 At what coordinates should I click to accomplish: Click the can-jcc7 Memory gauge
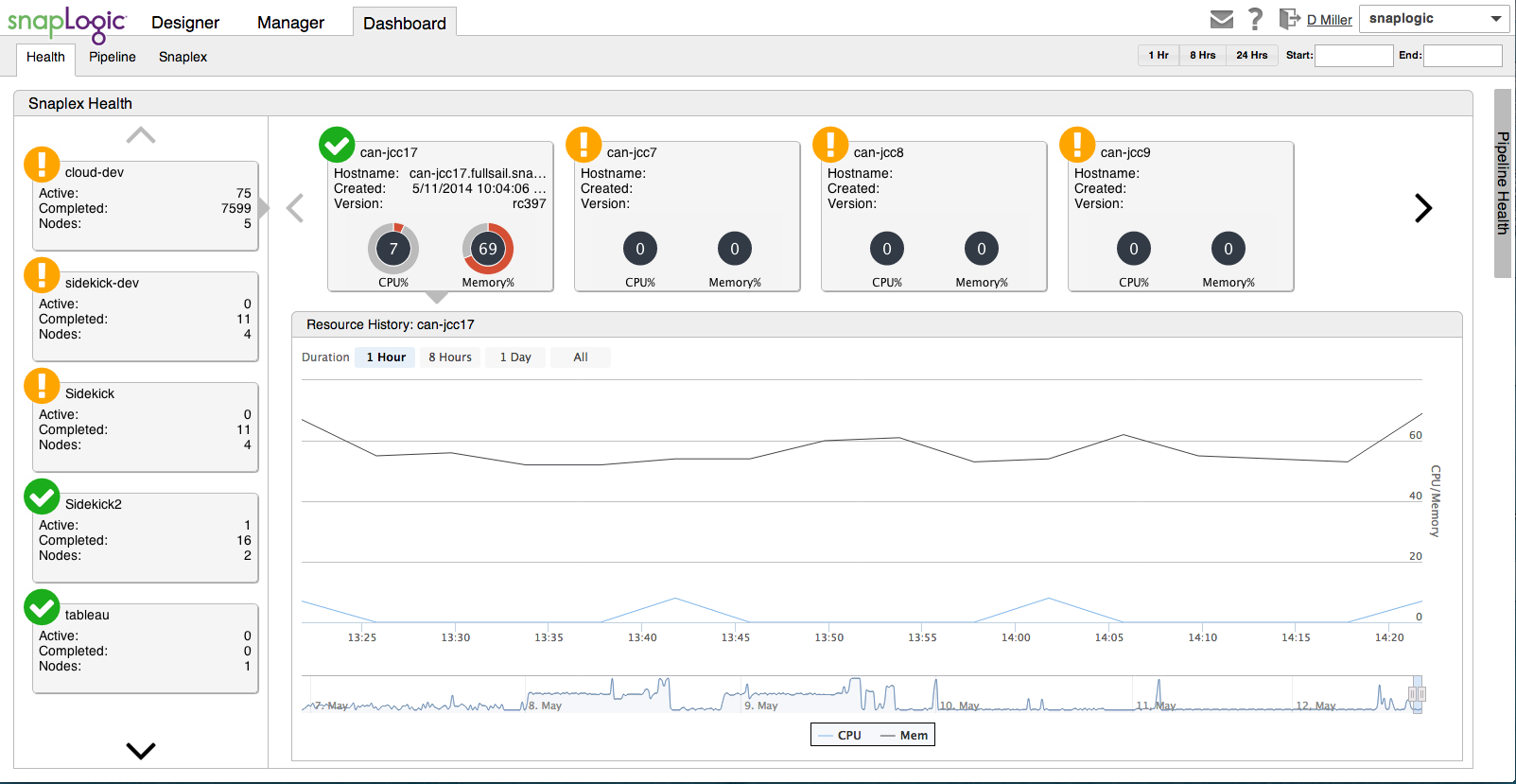735,249
